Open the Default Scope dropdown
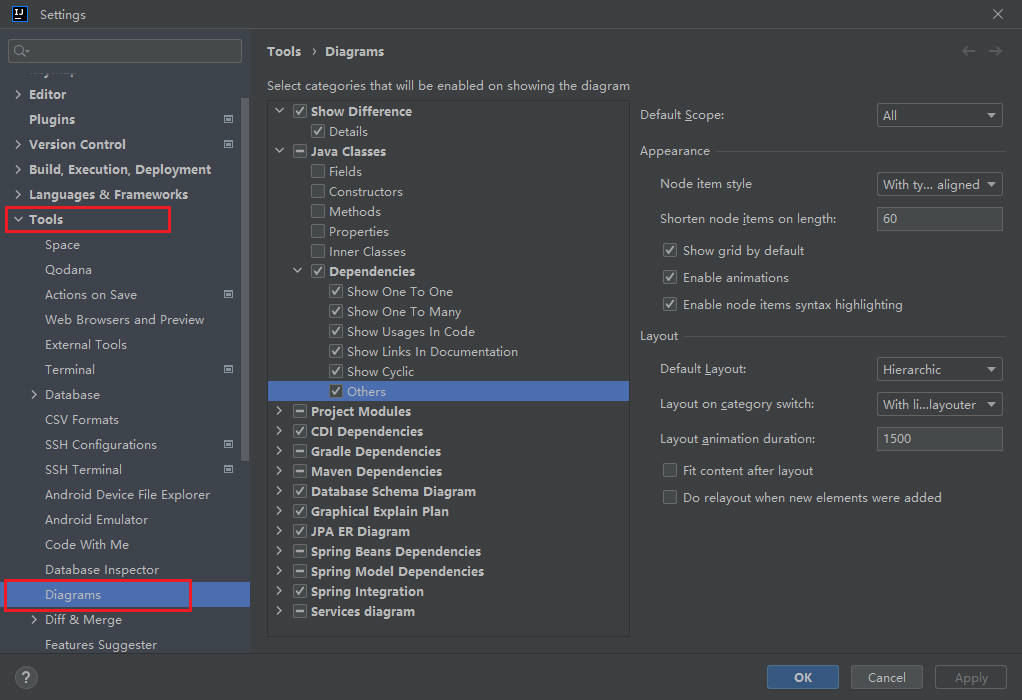 click(x=939, y=115)
